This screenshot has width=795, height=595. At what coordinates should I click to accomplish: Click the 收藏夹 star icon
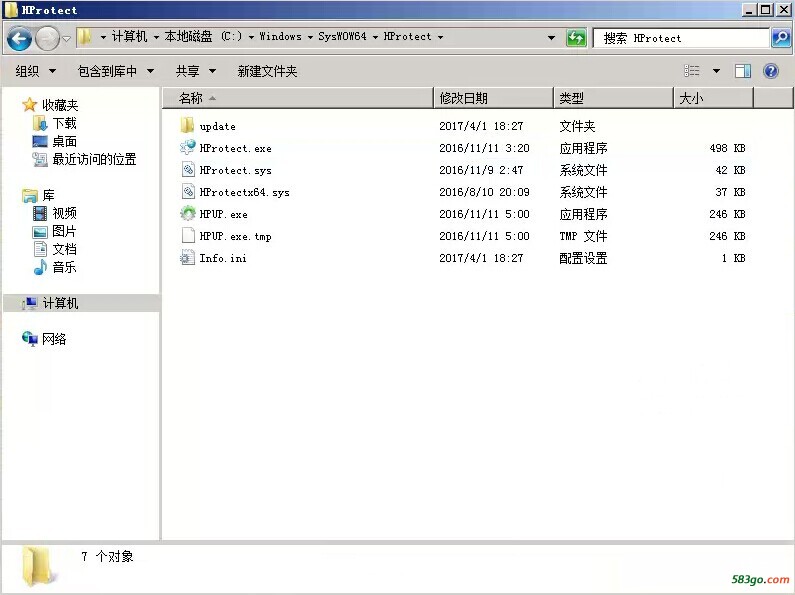(29, 104)
